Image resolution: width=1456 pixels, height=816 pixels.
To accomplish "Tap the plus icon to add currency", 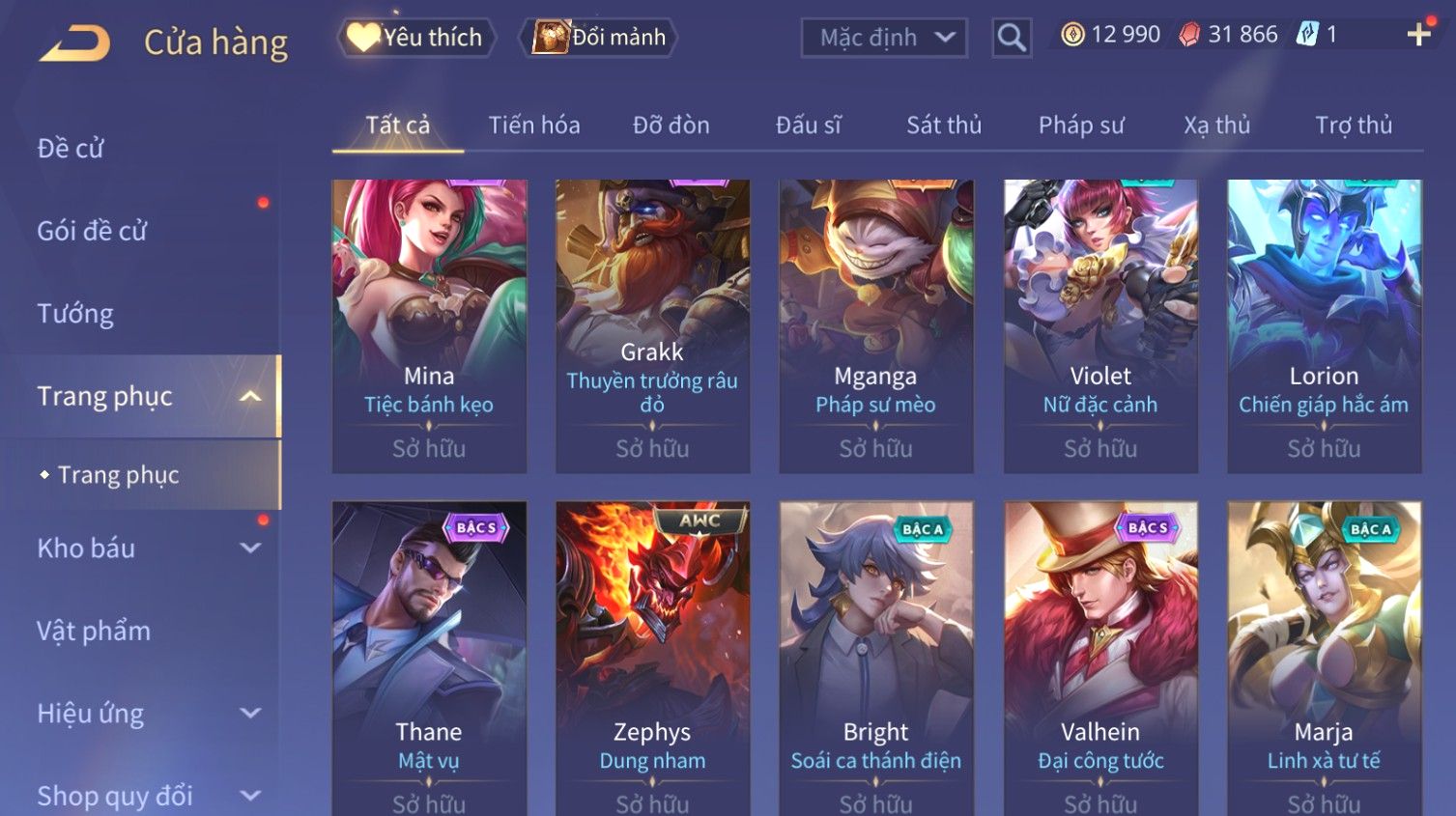I will point(1418,36).
